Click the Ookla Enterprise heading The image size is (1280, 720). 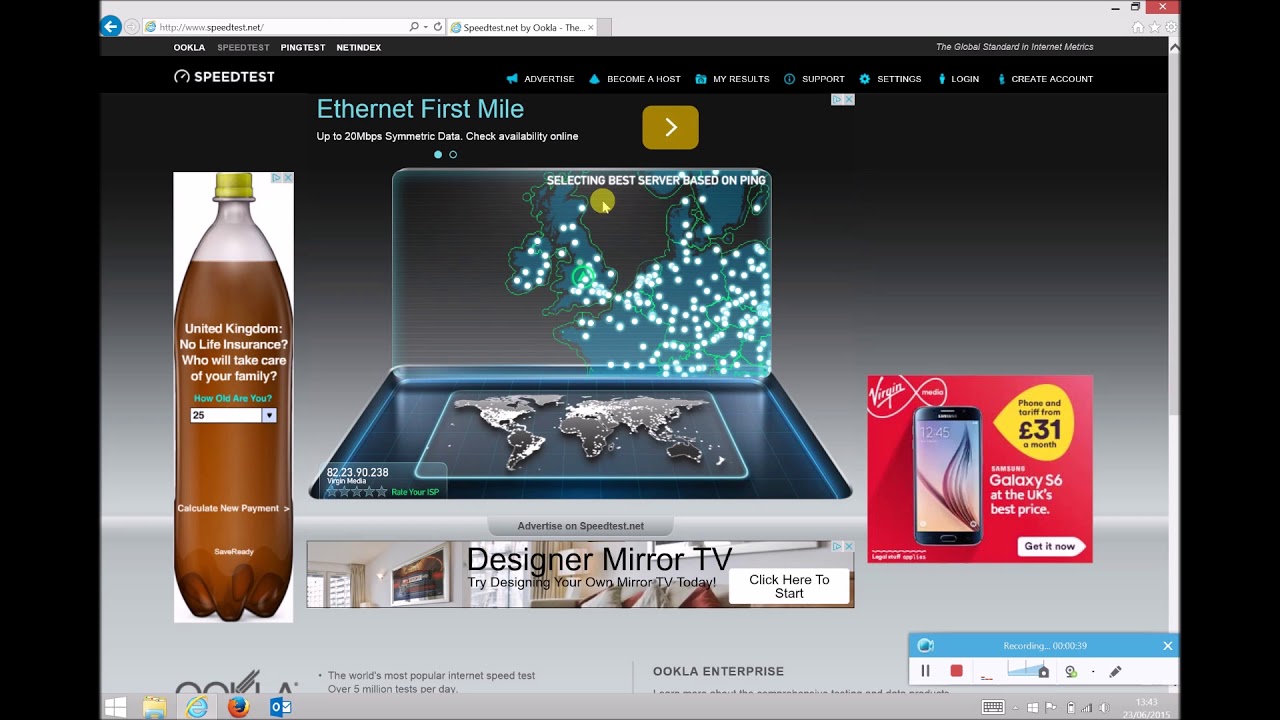coord(718,671)
